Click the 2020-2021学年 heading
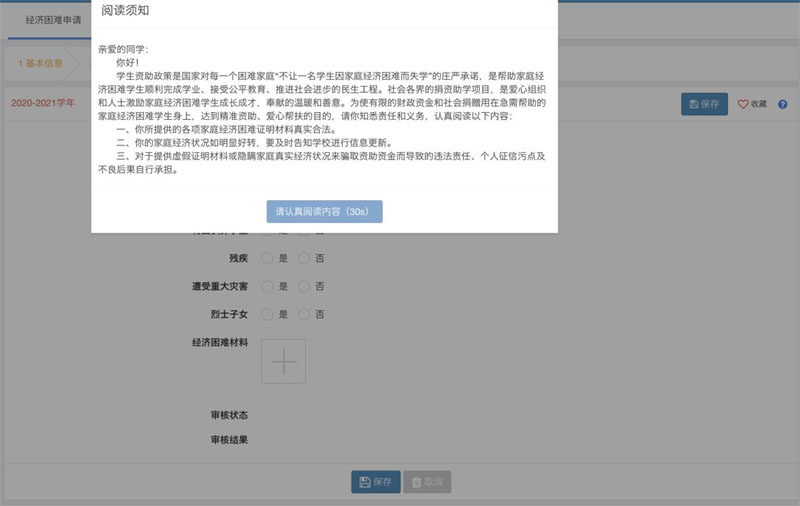 pyautogui.click(x=45, y=103)
